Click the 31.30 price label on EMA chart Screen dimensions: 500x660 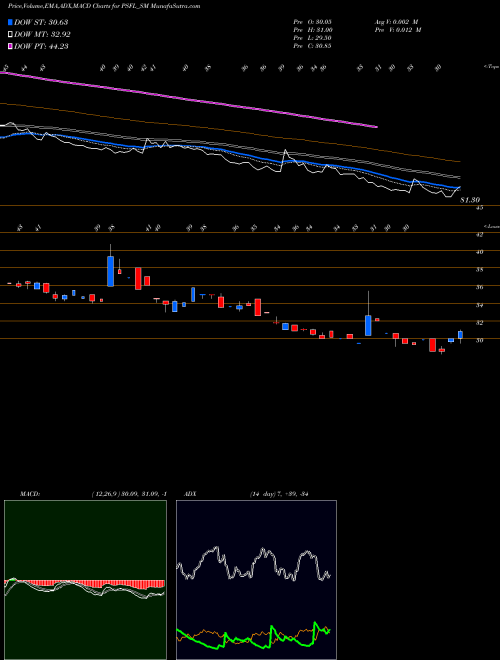point(470,200)
